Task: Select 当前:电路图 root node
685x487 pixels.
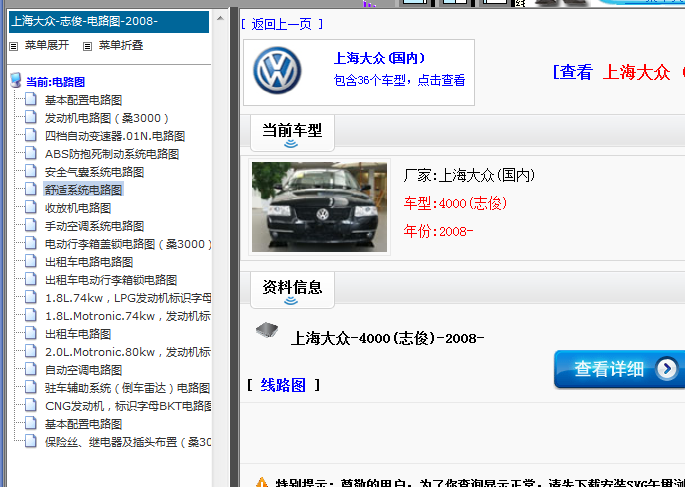Action: (55, 82)
